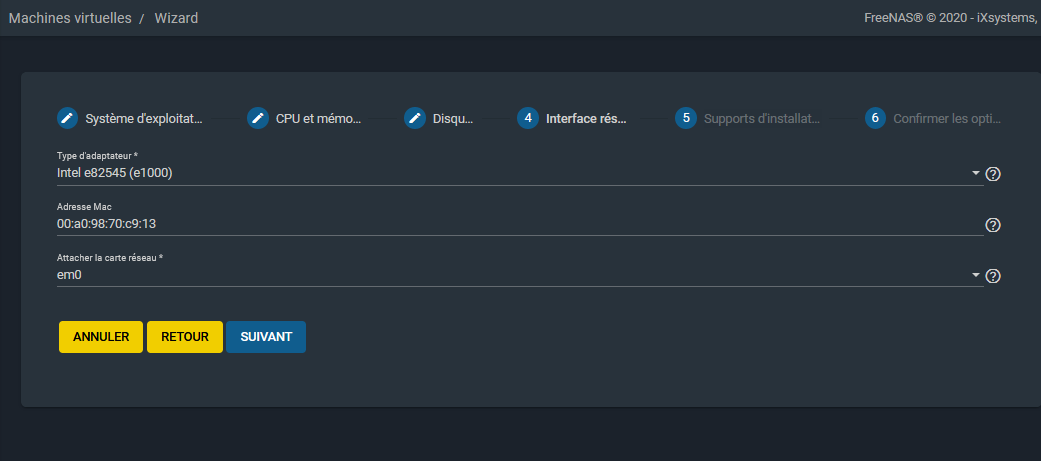Click the pencil icon for the Disques step
The width and height of the screenshot is (1041, 461).
[415, 118]
